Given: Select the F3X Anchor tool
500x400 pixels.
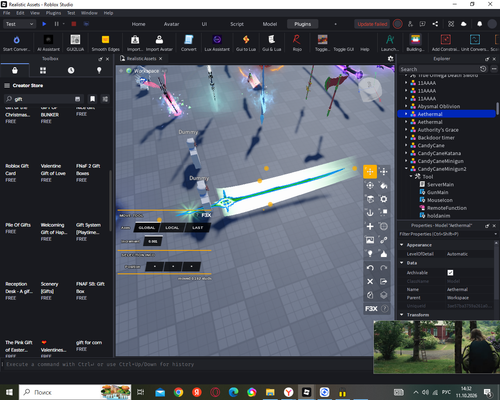Looking at the screenshot, I should pyautogui.click(x=370, y=213).
